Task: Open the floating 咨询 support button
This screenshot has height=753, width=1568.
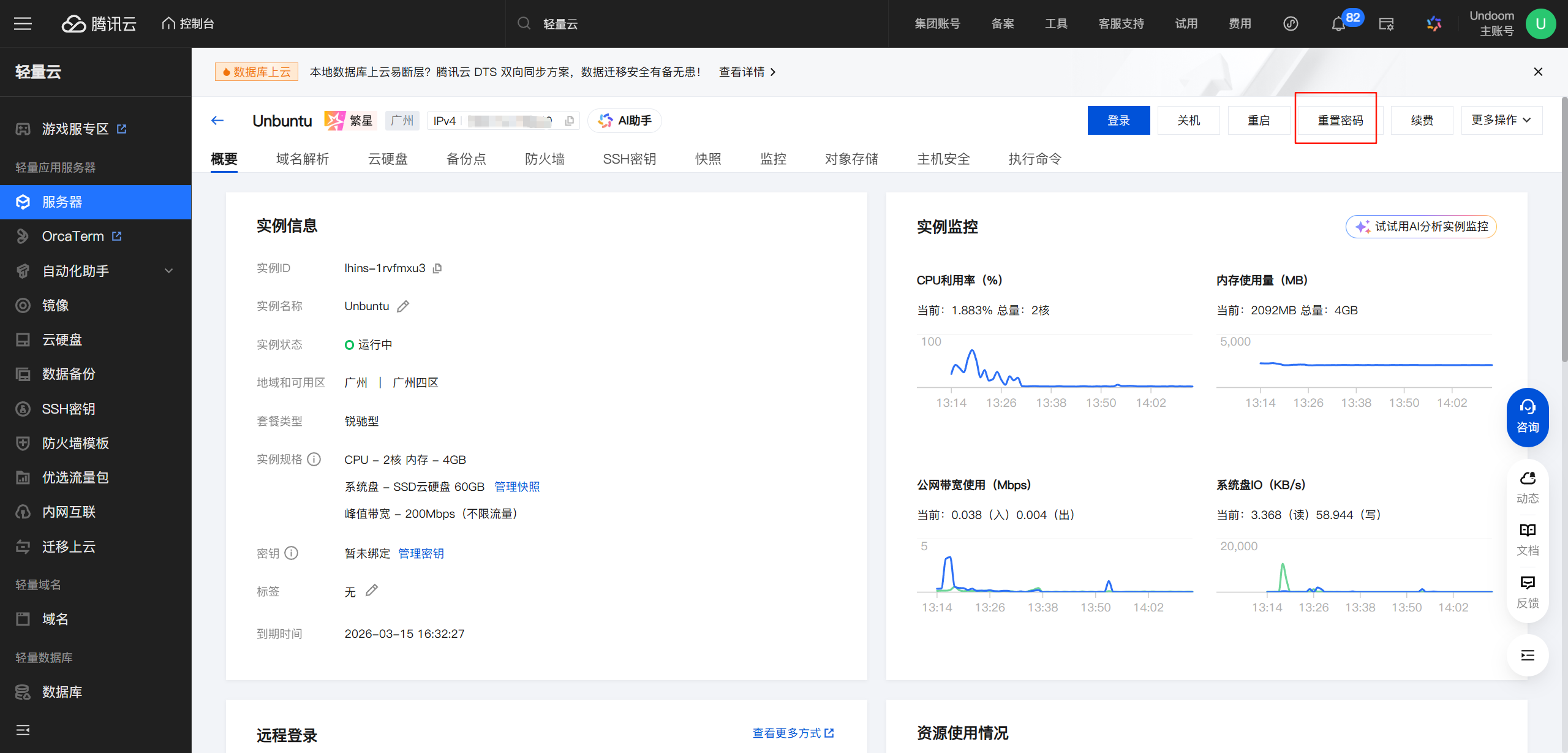Action: click(1527, 417)
